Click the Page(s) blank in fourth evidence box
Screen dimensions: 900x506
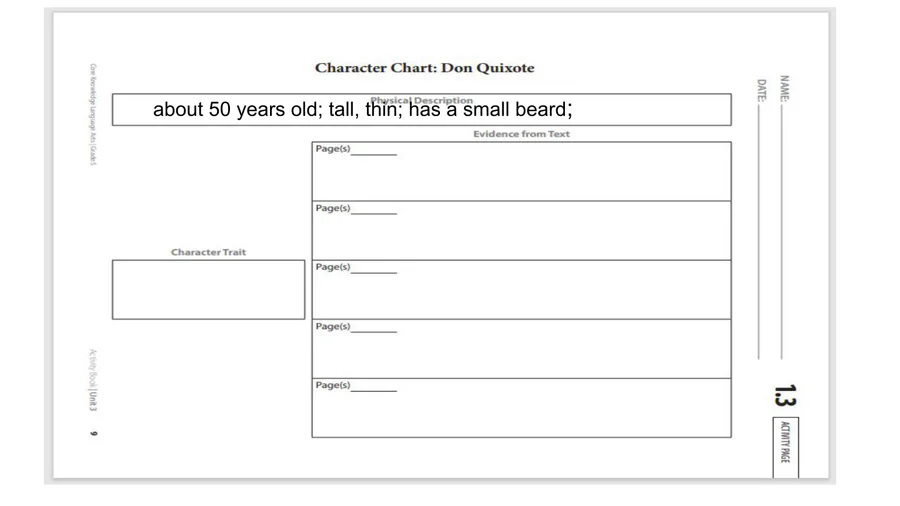point(373,327)
